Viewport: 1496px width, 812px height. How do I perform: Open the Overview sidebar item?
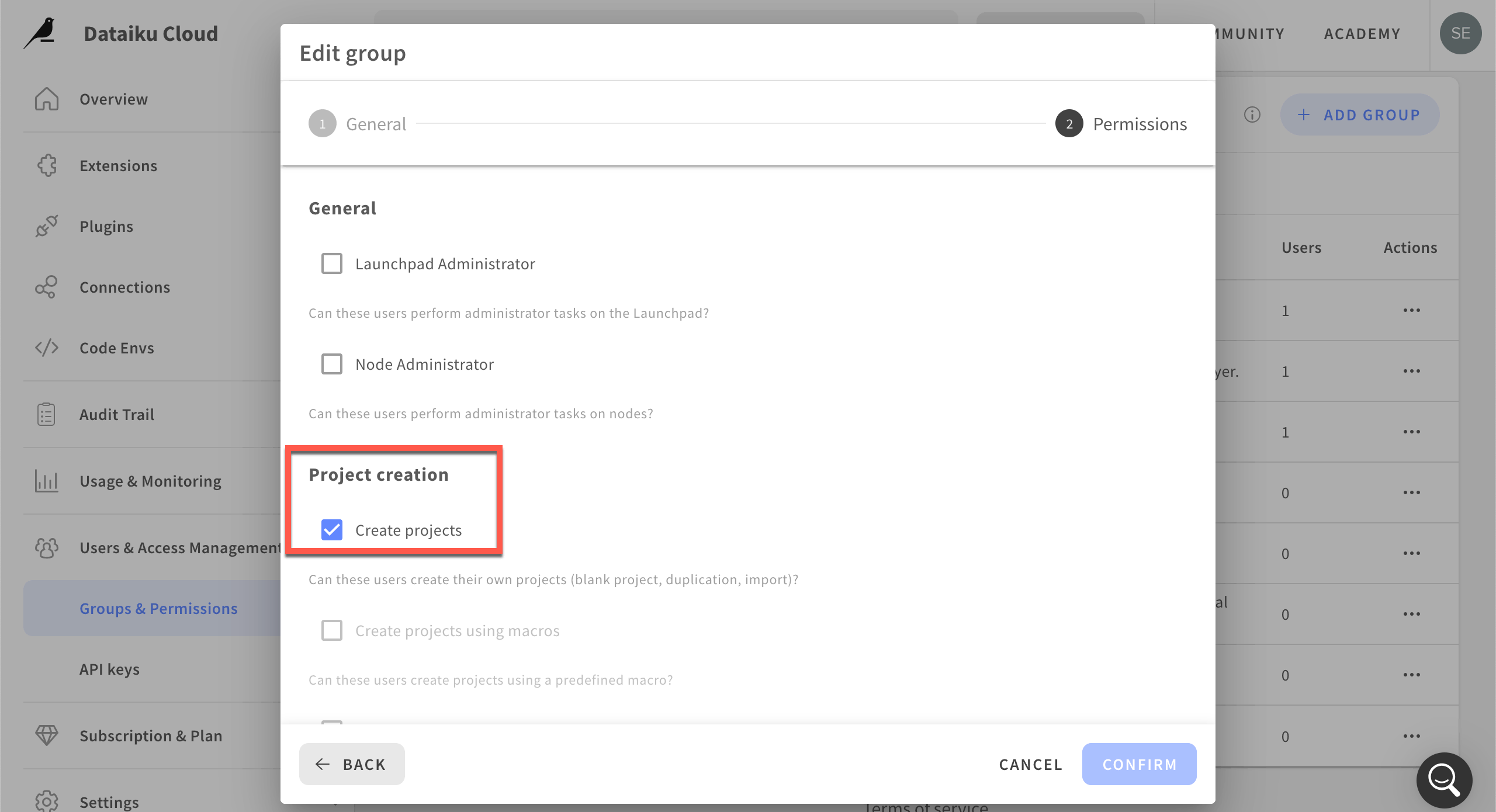113,99
